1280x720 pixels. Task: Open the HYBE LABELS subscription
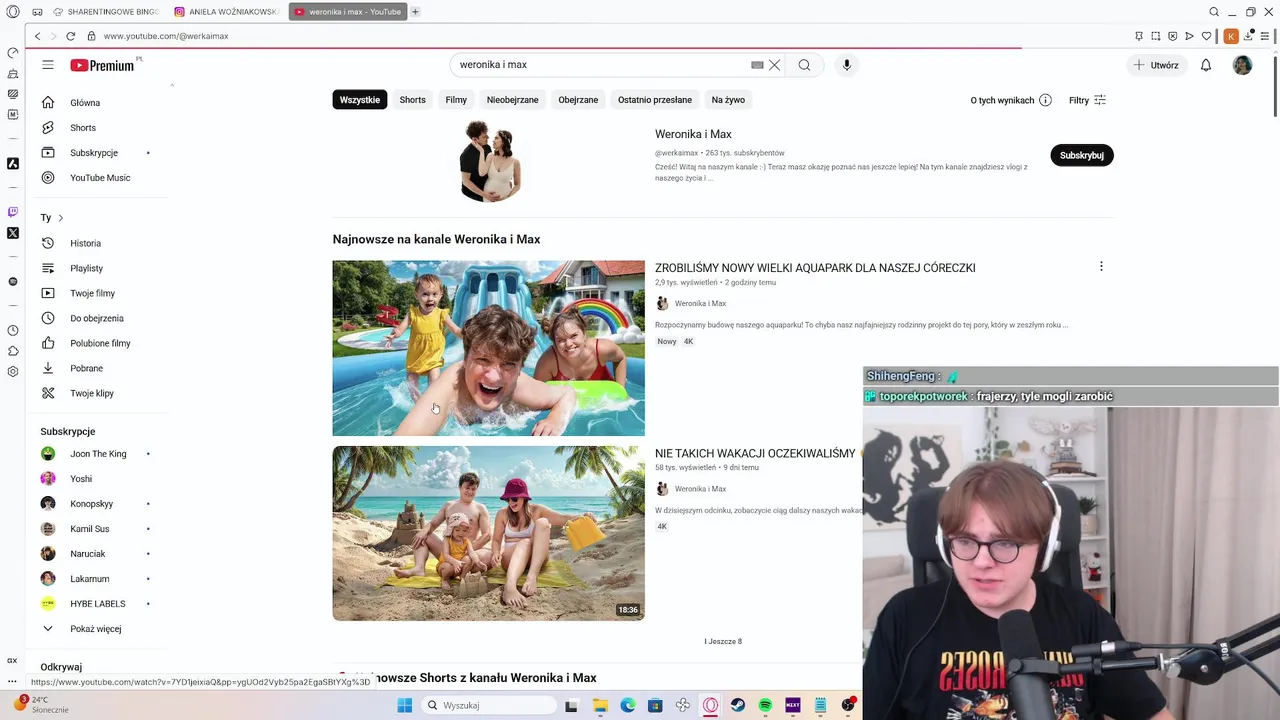98,604
